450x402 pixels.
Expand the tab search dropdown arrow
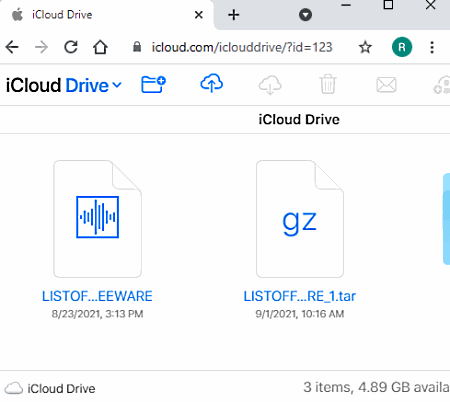[x=305, y=15]
